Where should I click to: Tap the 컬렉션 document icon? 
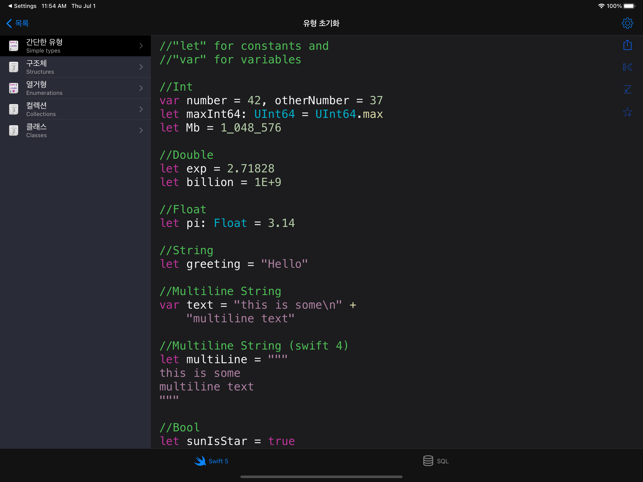[x=14, y=109]
